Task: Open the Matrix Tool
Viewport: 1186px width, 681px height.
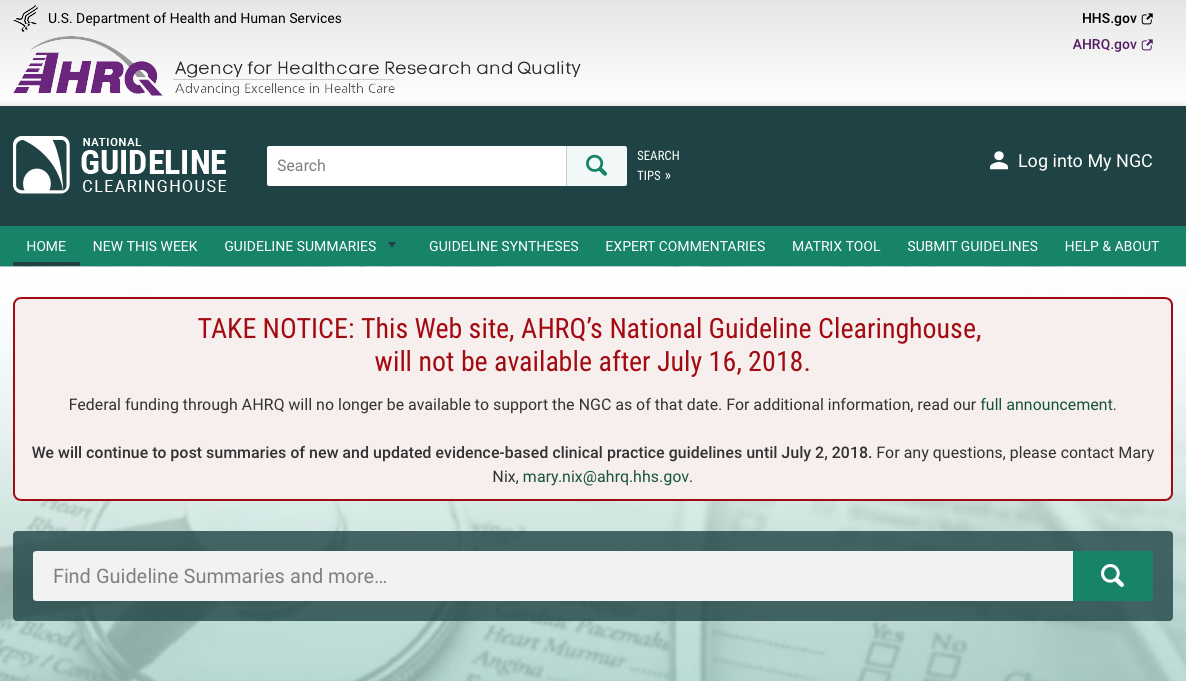Action: [836, 246]
